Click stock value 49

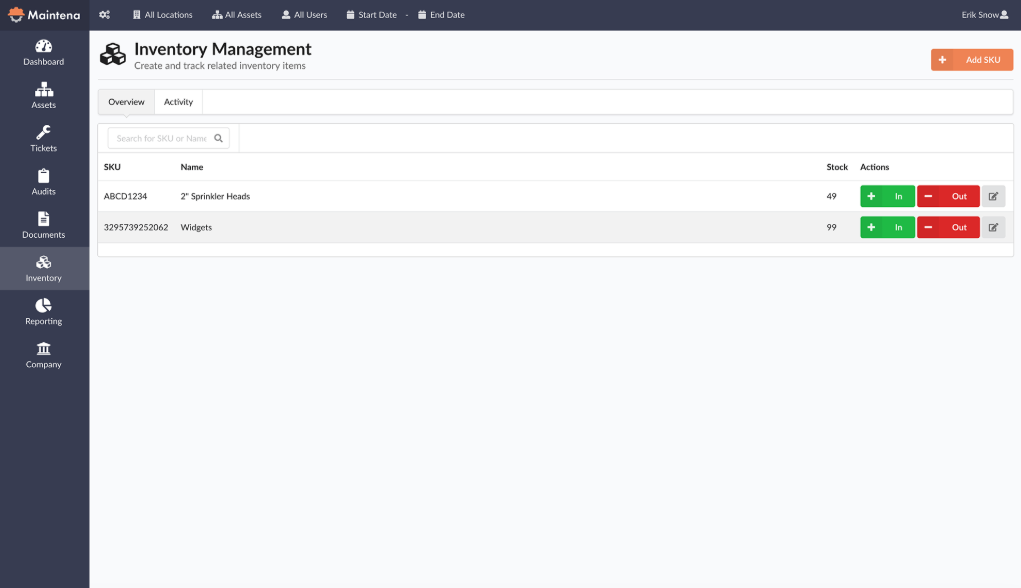pyautogui.click(x=832, y=196)
